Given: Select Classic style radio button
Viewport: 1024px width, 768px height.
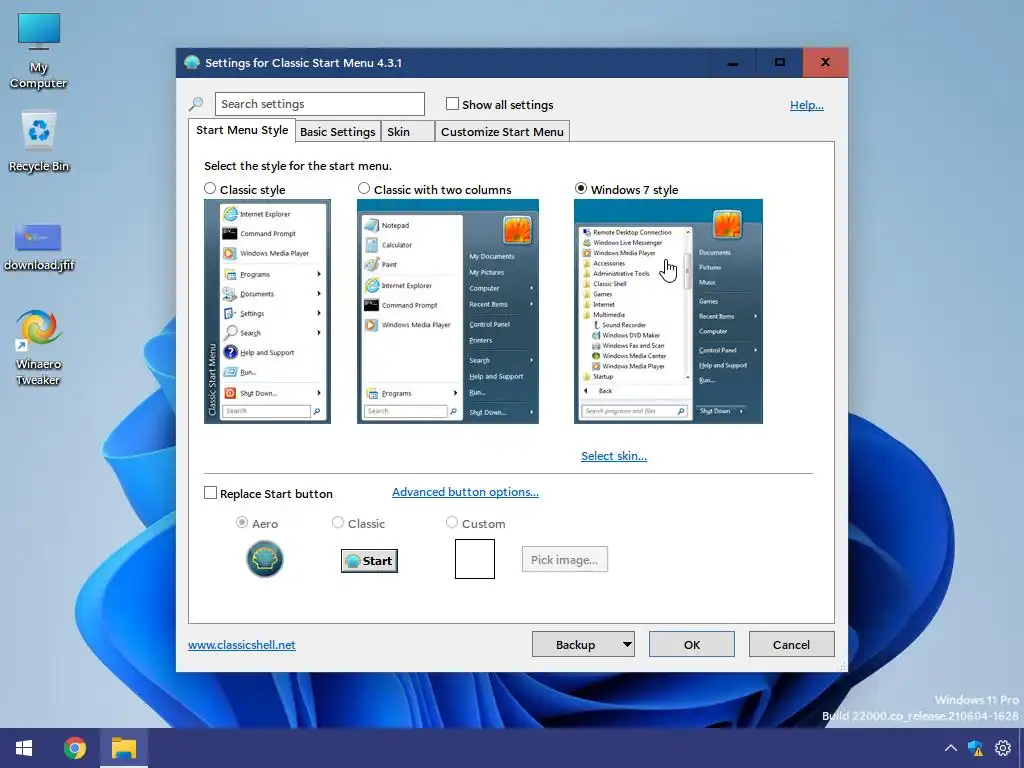Looking at the screenshot, I should tap(210, 189).
